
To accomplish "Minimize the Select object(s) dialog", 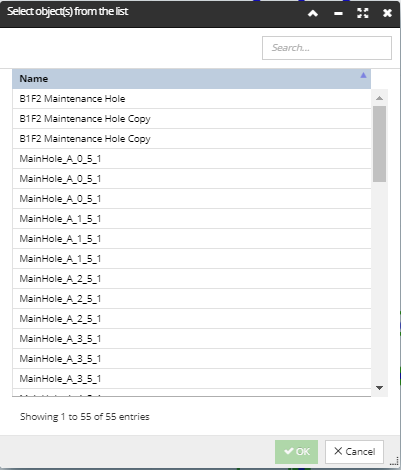I will tap(338, 13).
